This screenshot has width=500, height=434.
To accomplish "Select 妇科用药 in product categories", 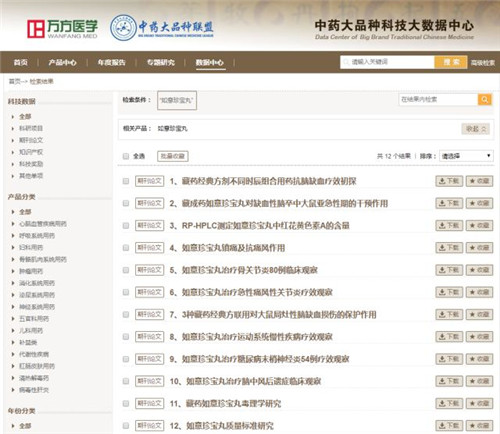I will click(x=31, y=247).
